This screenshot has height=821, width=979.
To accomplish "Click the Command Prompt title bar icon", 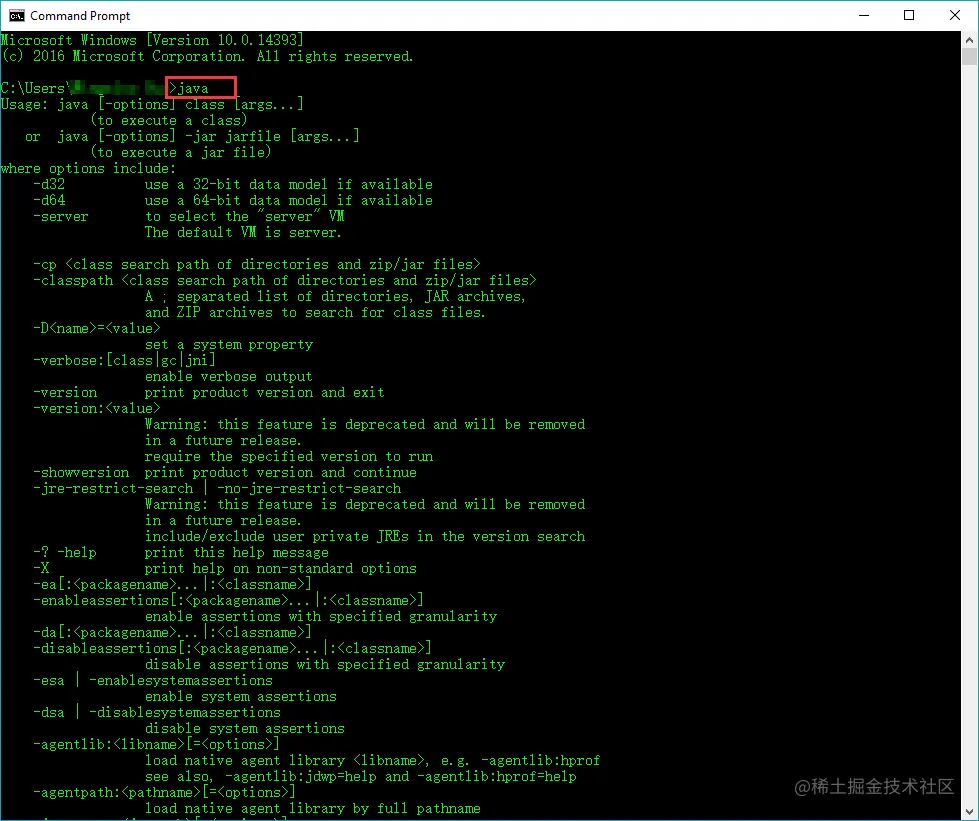I will point(16,16).
